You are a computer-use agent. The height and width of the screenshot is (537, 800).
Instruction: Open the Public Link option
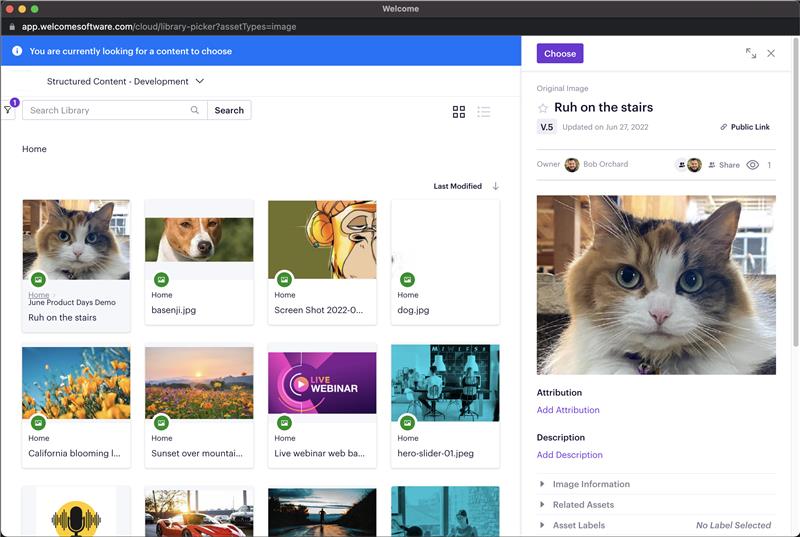coord(744,127)
